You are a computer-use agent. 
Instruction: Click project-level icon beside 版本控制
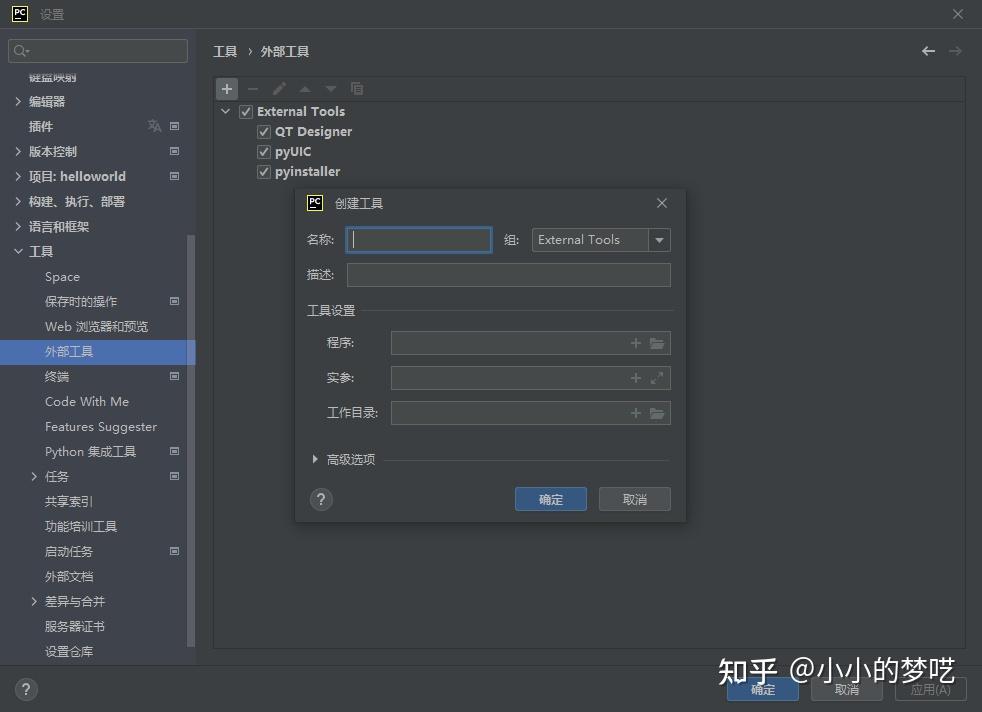(175, 152)
